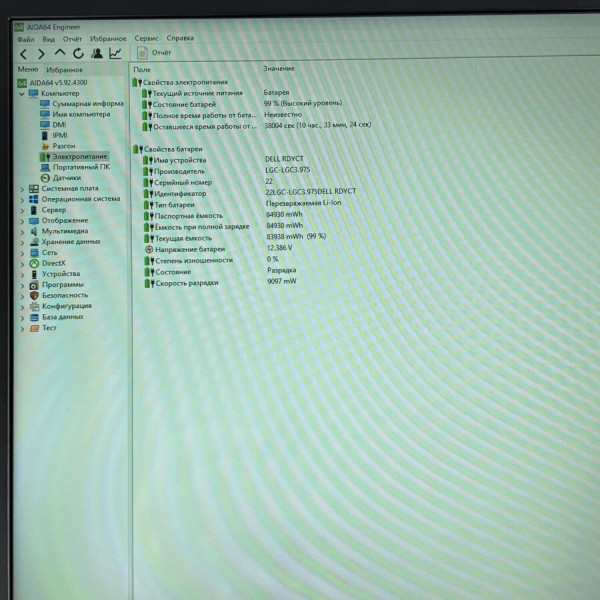Expand the Сервер node

tap(22, 211)
